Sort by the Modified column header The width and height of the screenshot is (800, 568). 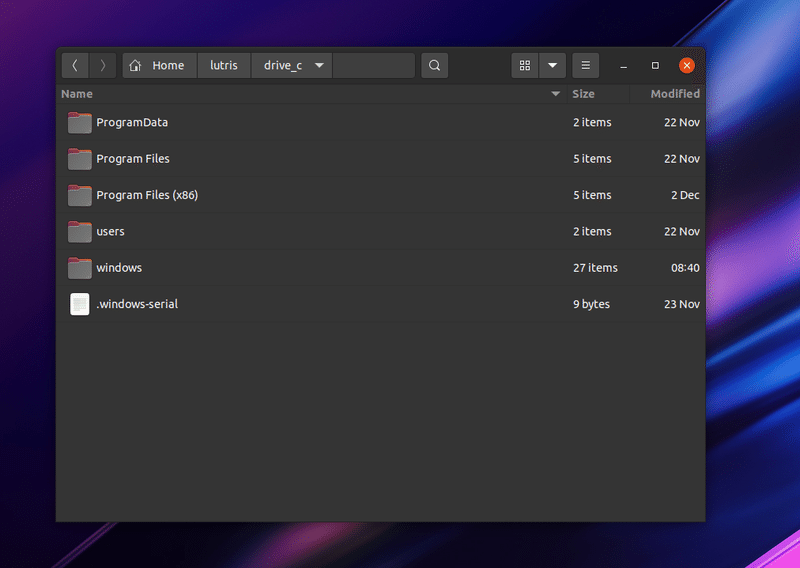coord(668,94)
